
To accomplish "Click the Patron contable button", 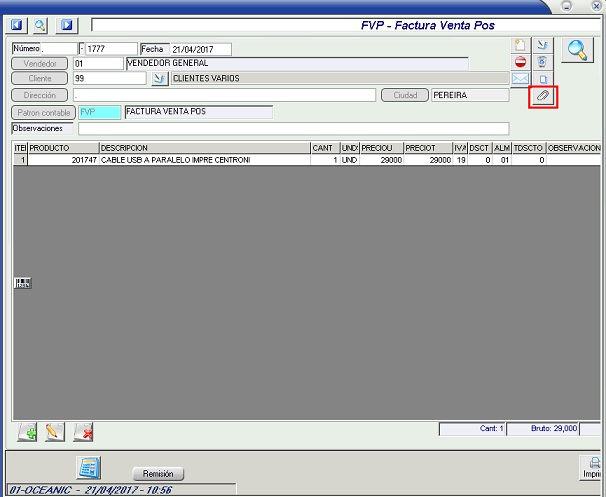I will pyautogui.click(x=43, y=112).
